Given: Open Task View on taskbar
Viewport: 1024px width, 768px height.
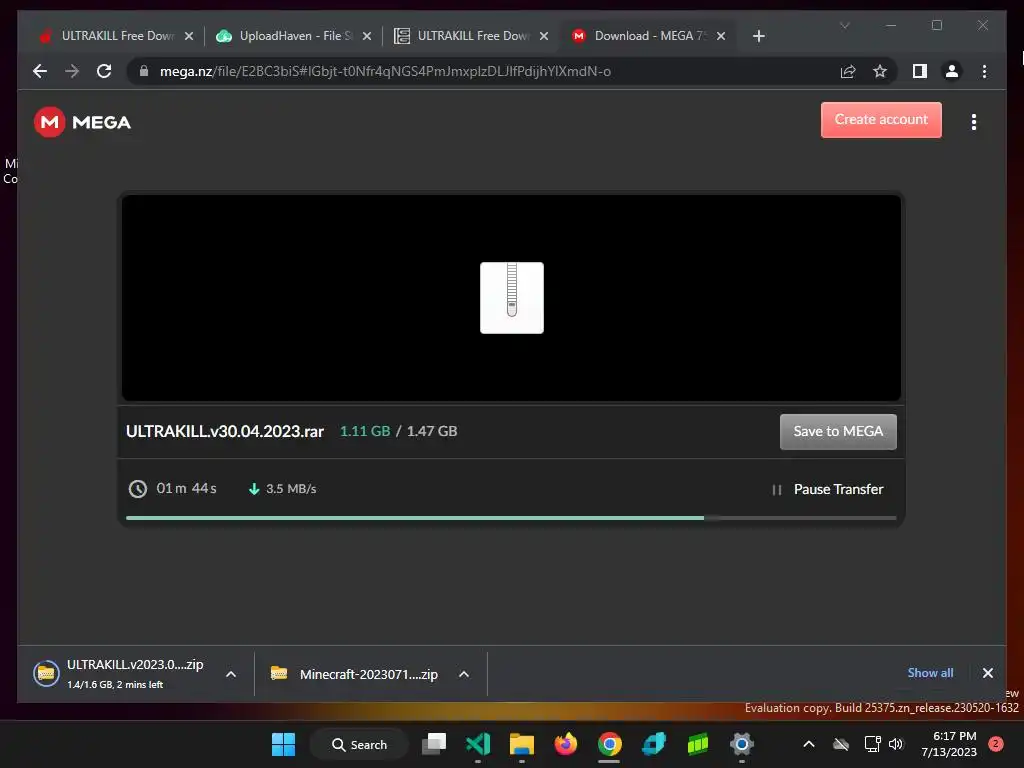Looking at the screenshot, I should tap(434, 744).
